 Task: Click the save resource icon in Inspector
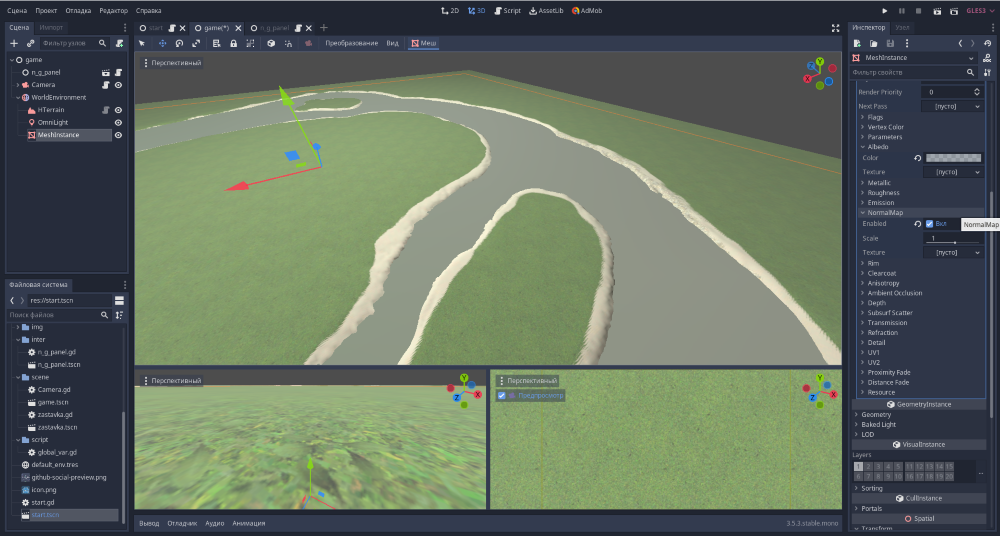890,43
